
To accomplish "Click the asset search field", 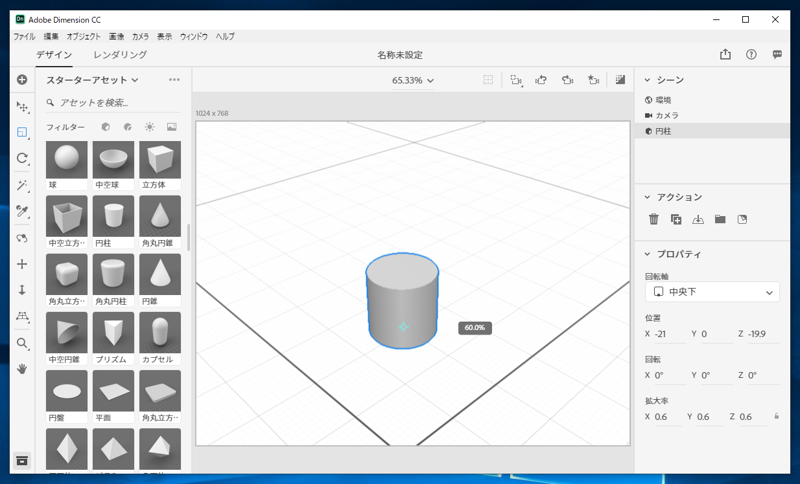I will 113,103.
